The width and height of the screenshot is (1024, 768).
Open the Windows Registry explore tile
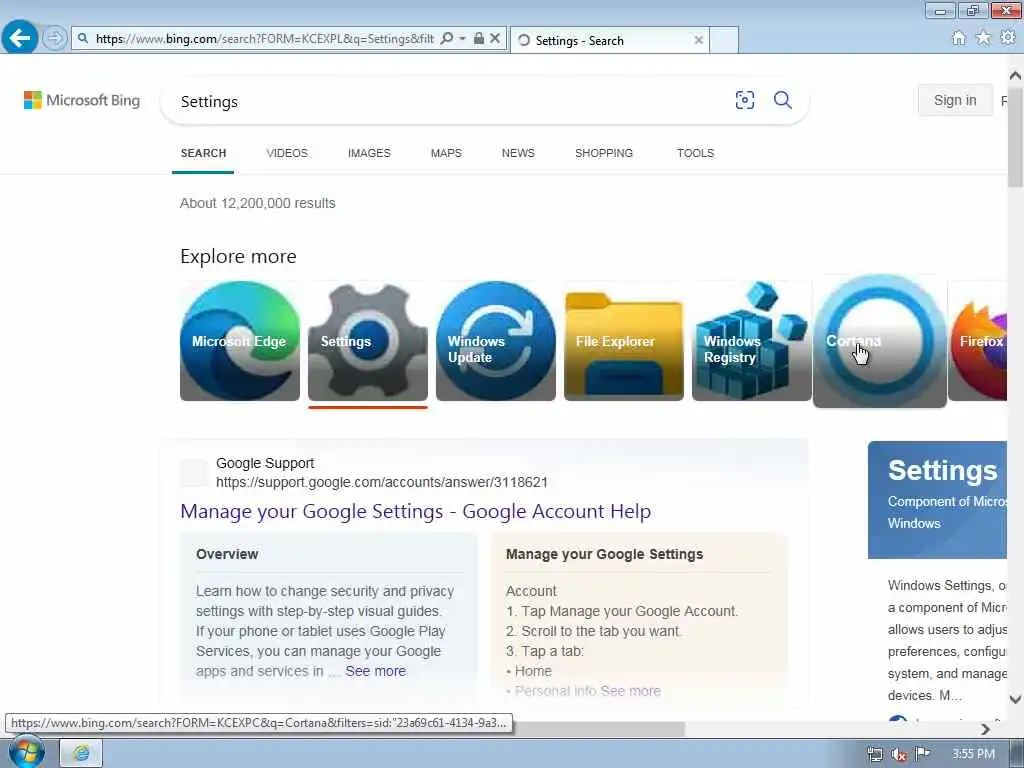pyautogui.click(x=752, y=341)
